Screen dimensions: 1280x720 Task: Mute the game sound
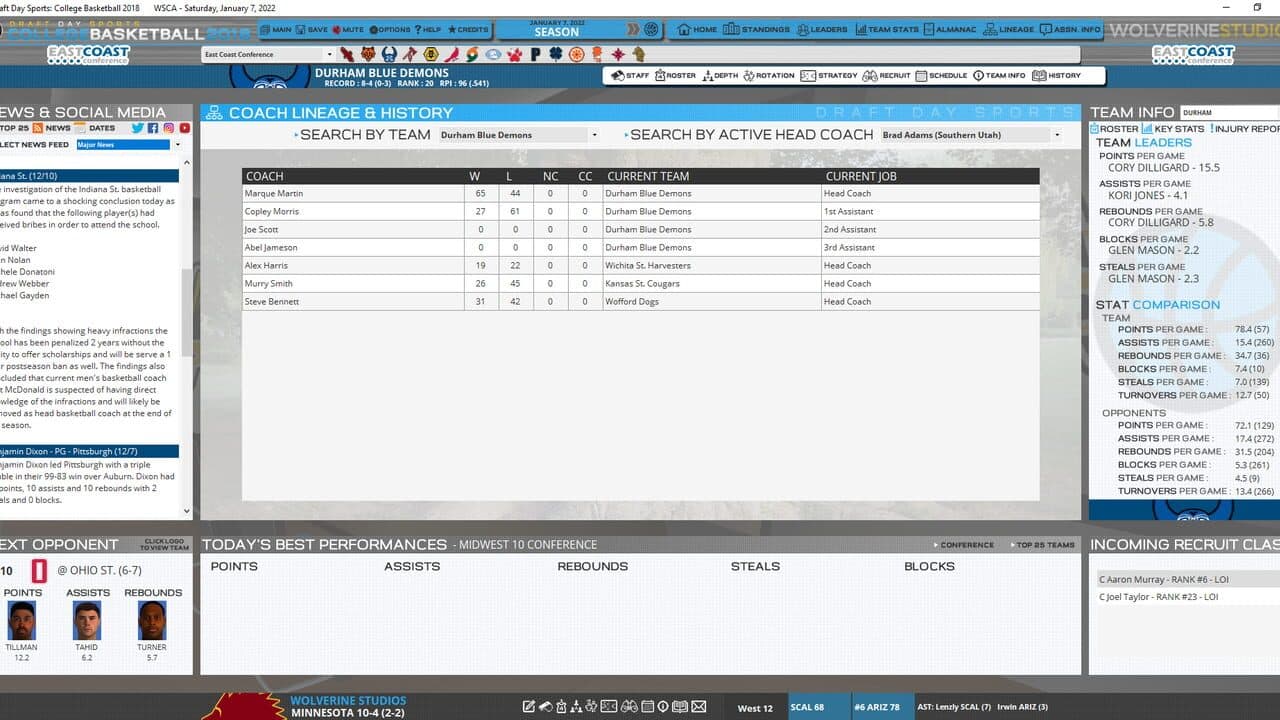347,30
